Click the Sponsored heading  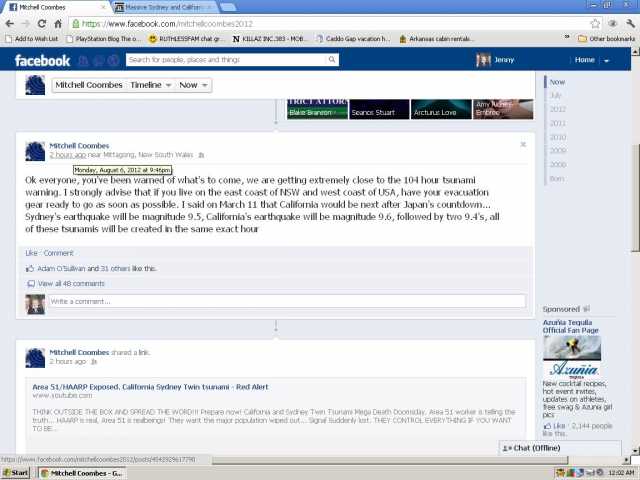561,309
